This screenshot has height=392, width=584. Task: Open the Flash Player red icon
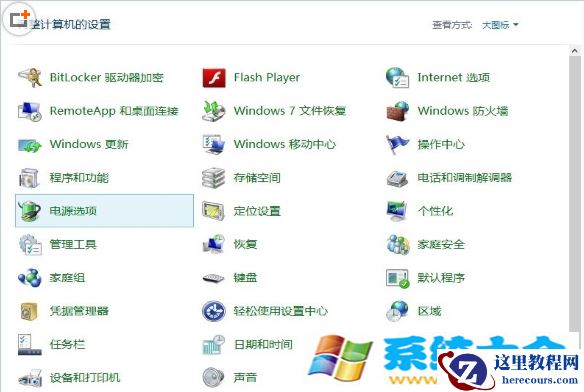coord(214,78)
